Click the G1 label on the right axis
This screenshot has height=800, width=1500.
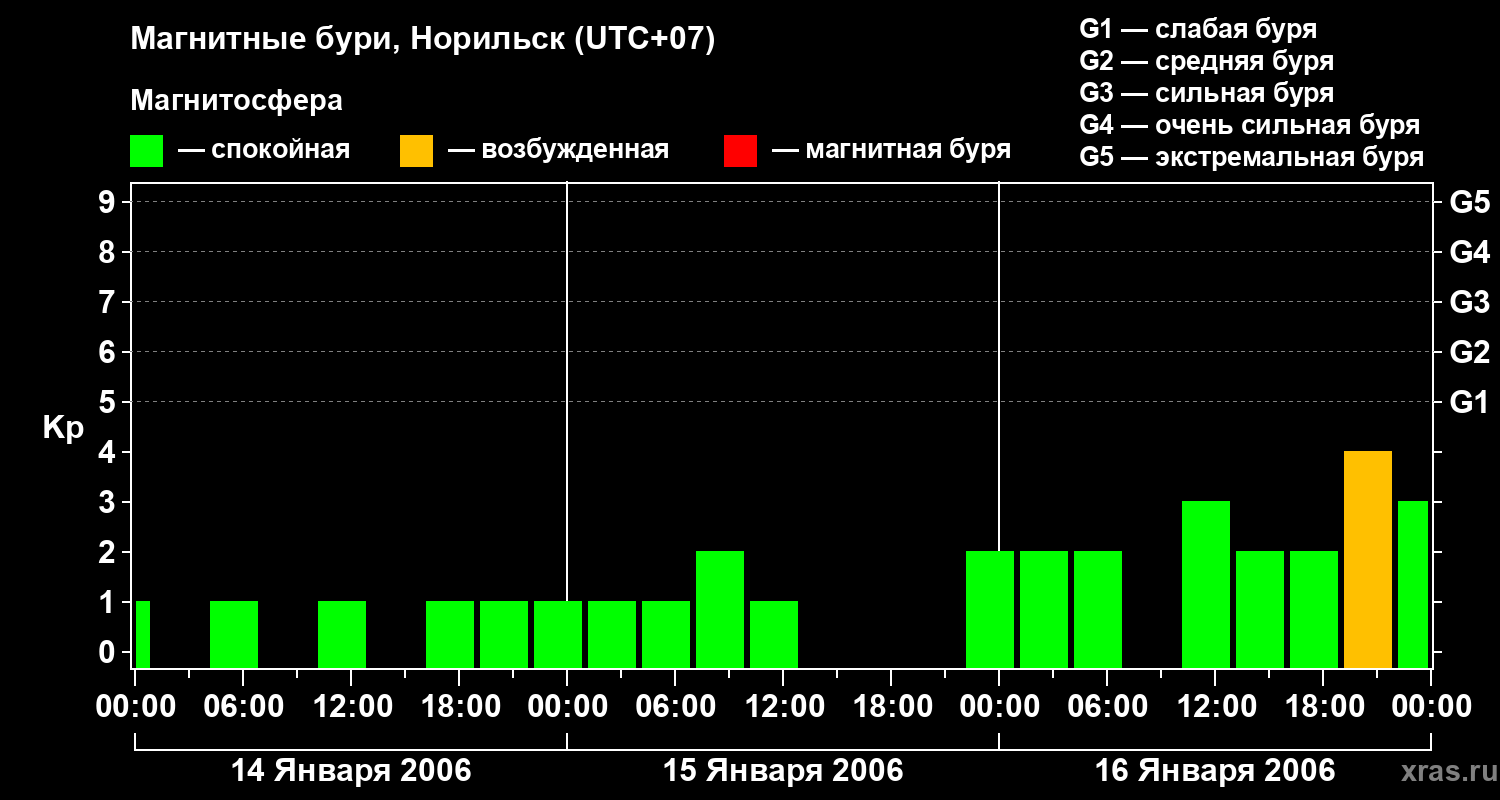pos(1470,402)
